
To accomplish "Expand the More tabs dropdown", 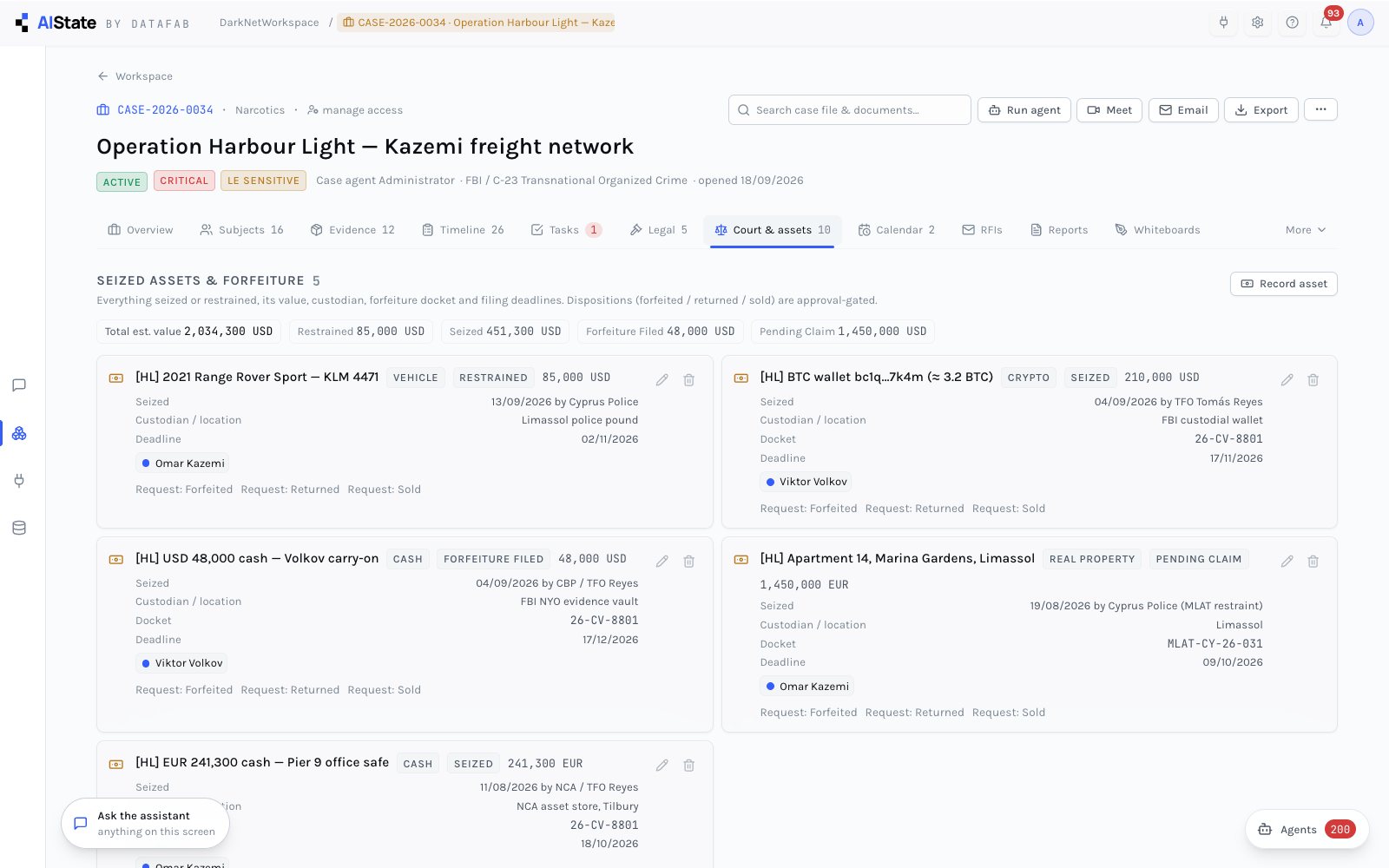I will click(1306, 230).
